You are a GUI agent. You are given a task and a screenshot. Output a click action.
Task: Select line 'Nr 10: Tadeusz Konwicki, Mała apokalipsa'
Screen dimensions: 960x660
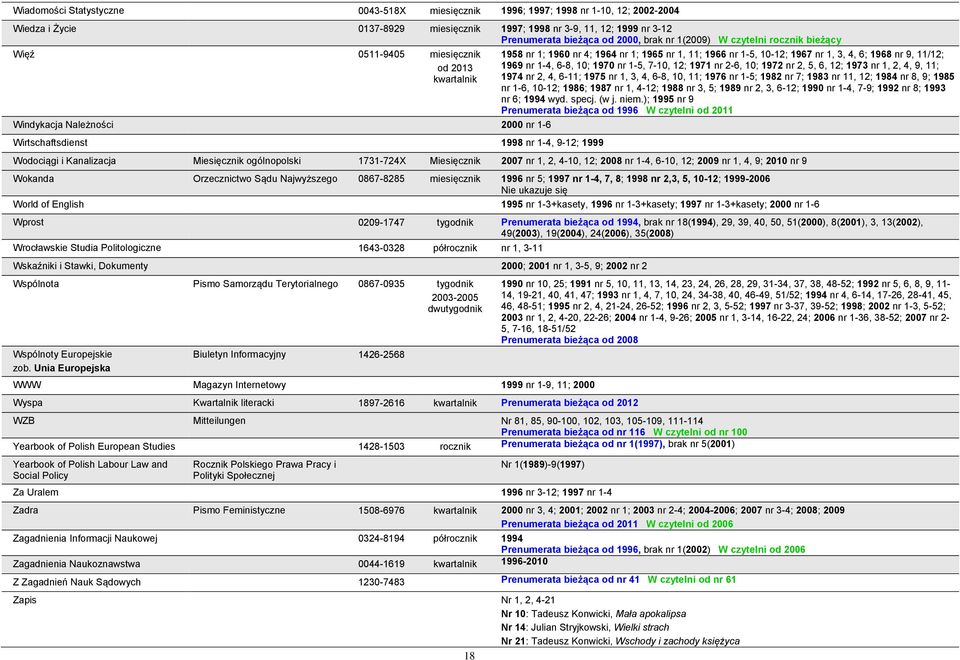point(593,613)
